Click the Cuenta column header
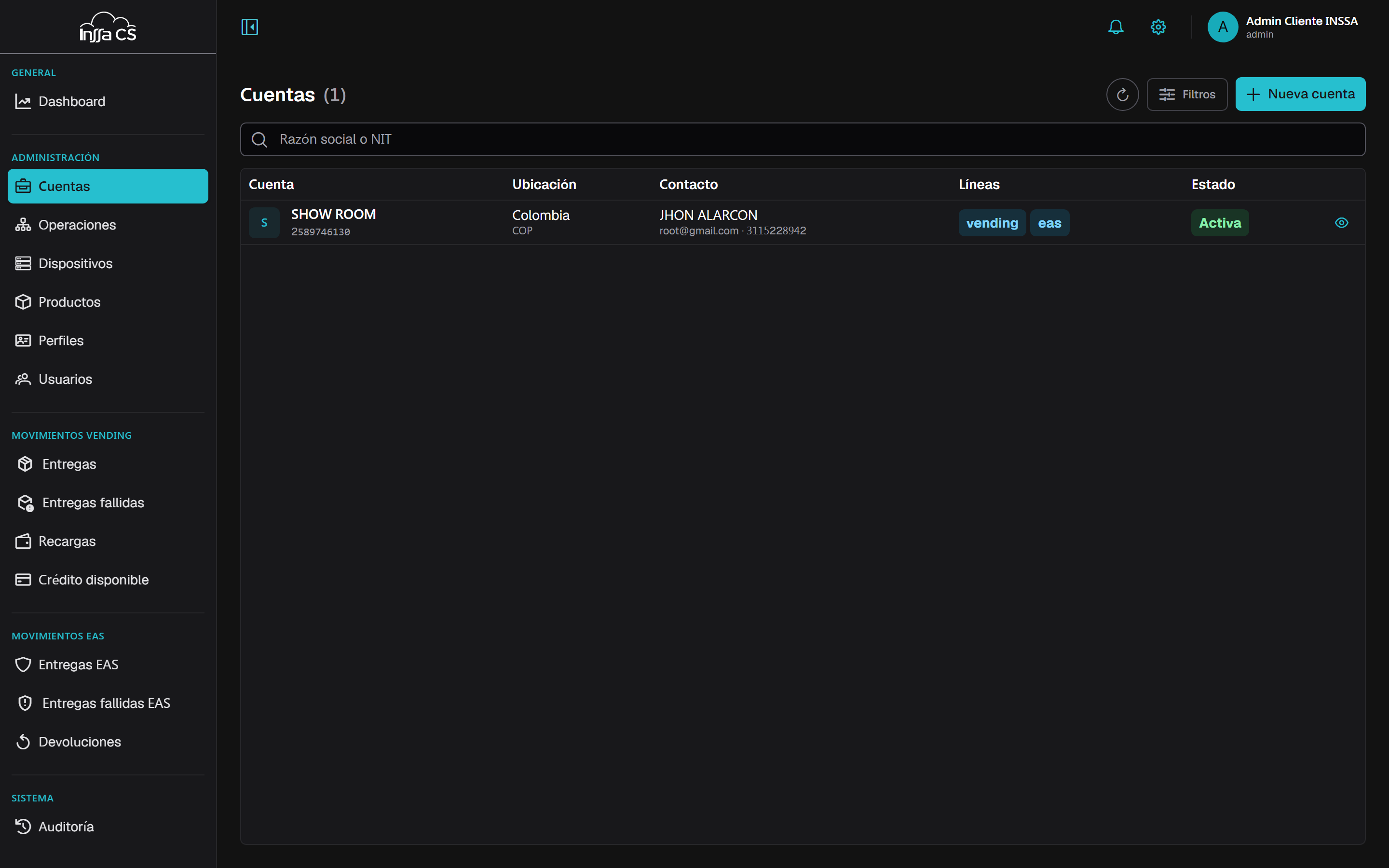The width and height of the screenshot is (1389, 868). (271, 184)
